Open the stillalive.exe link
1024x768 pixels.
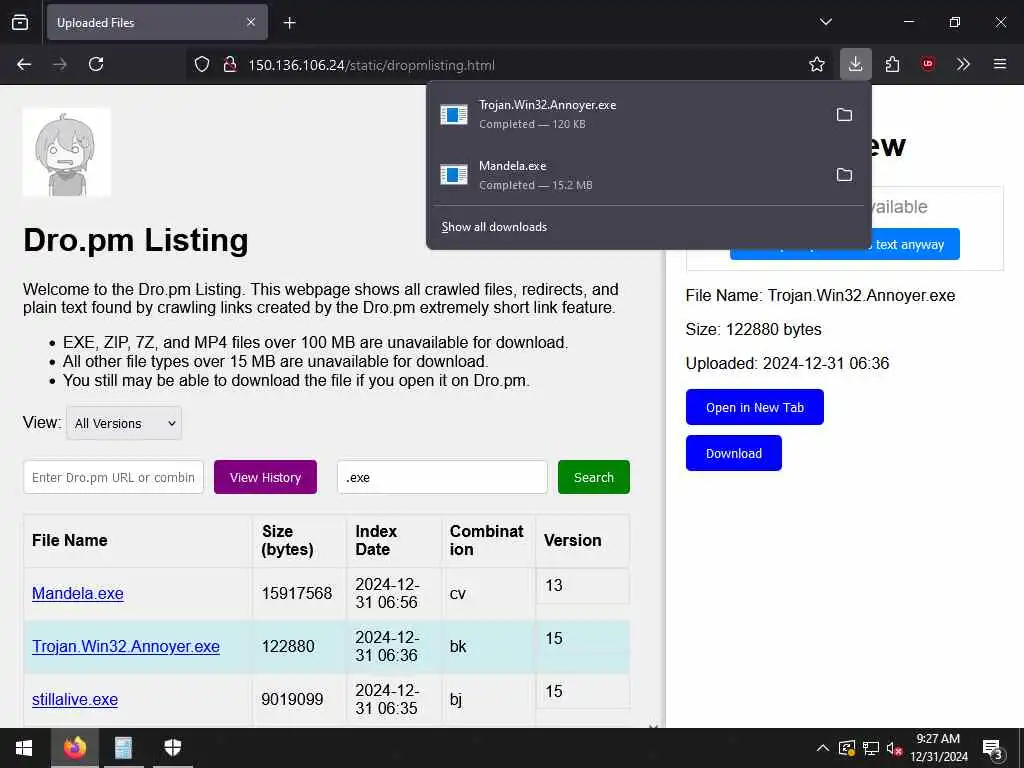tap(75, 699)
